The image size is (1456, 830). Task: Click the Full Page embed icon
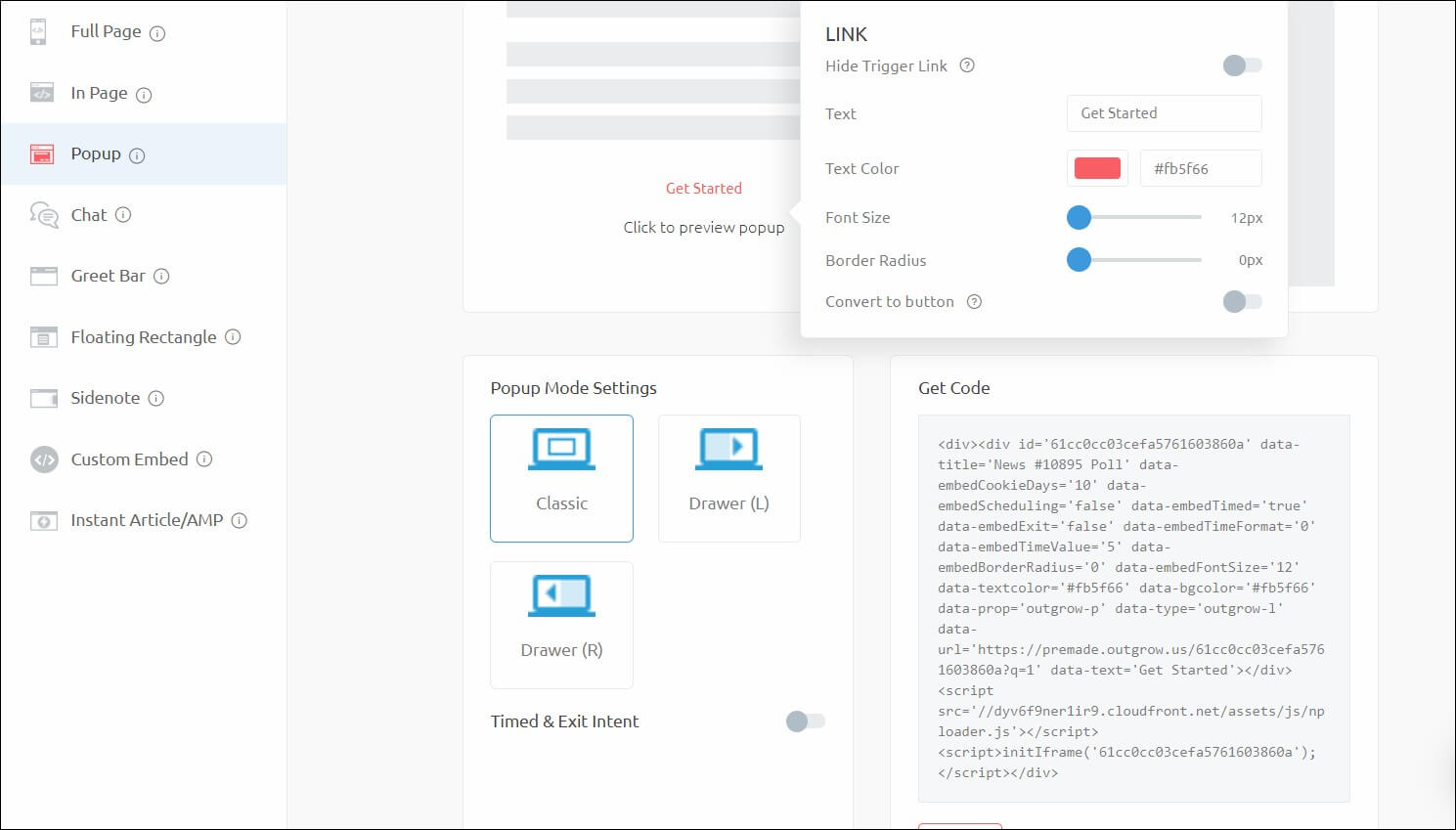[38, 31]
